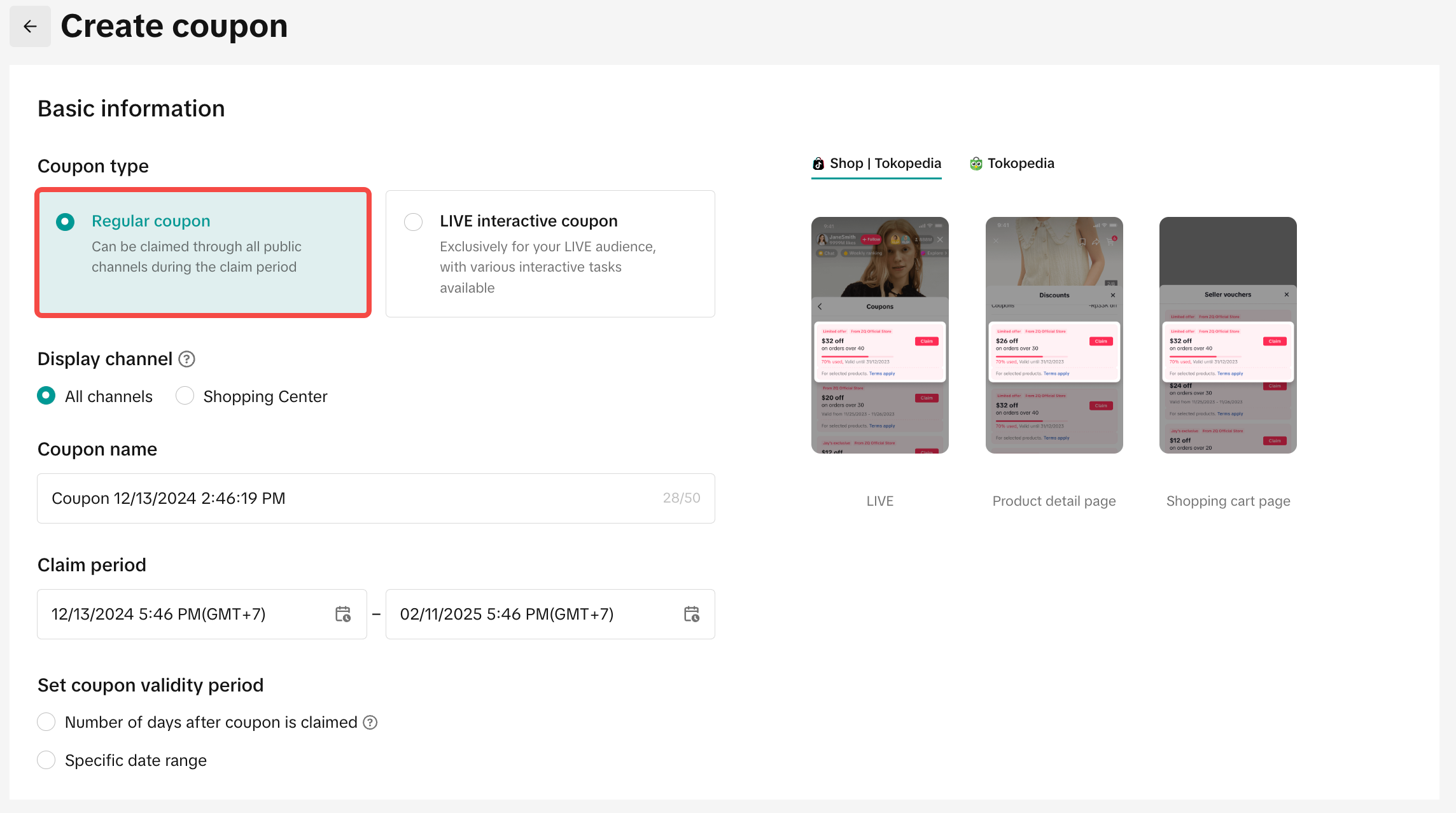1456x813 pixels.
Task: Switch to the Tokopedia preview tab
Action: (x=1020, y=163)
